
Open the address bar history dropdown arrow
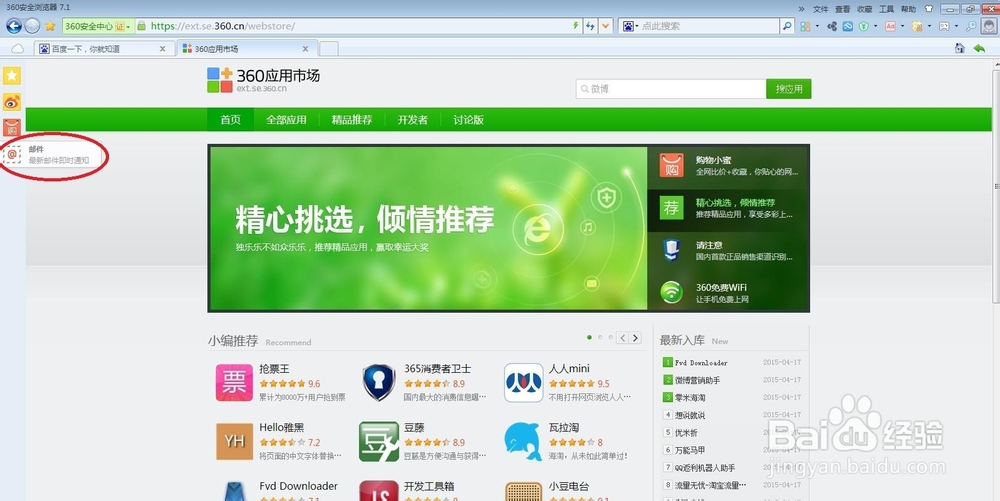tap(606, 26)
